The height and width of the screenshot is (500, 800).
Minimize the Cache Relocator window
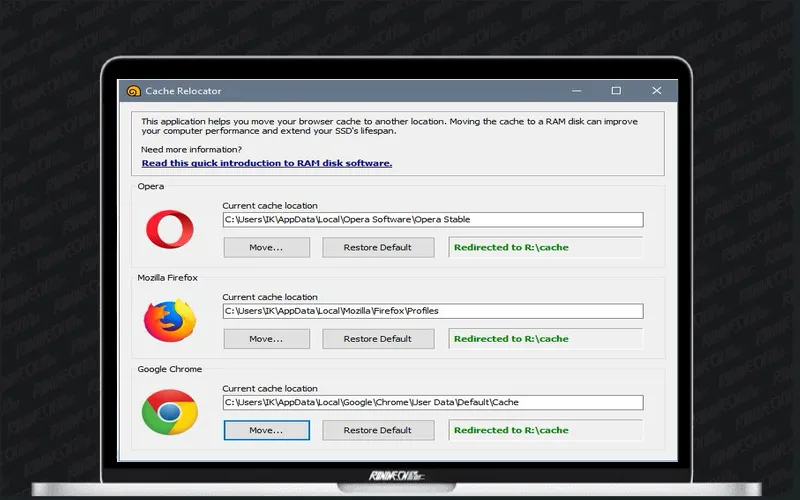pyautogui.click(x=577, y=91)
